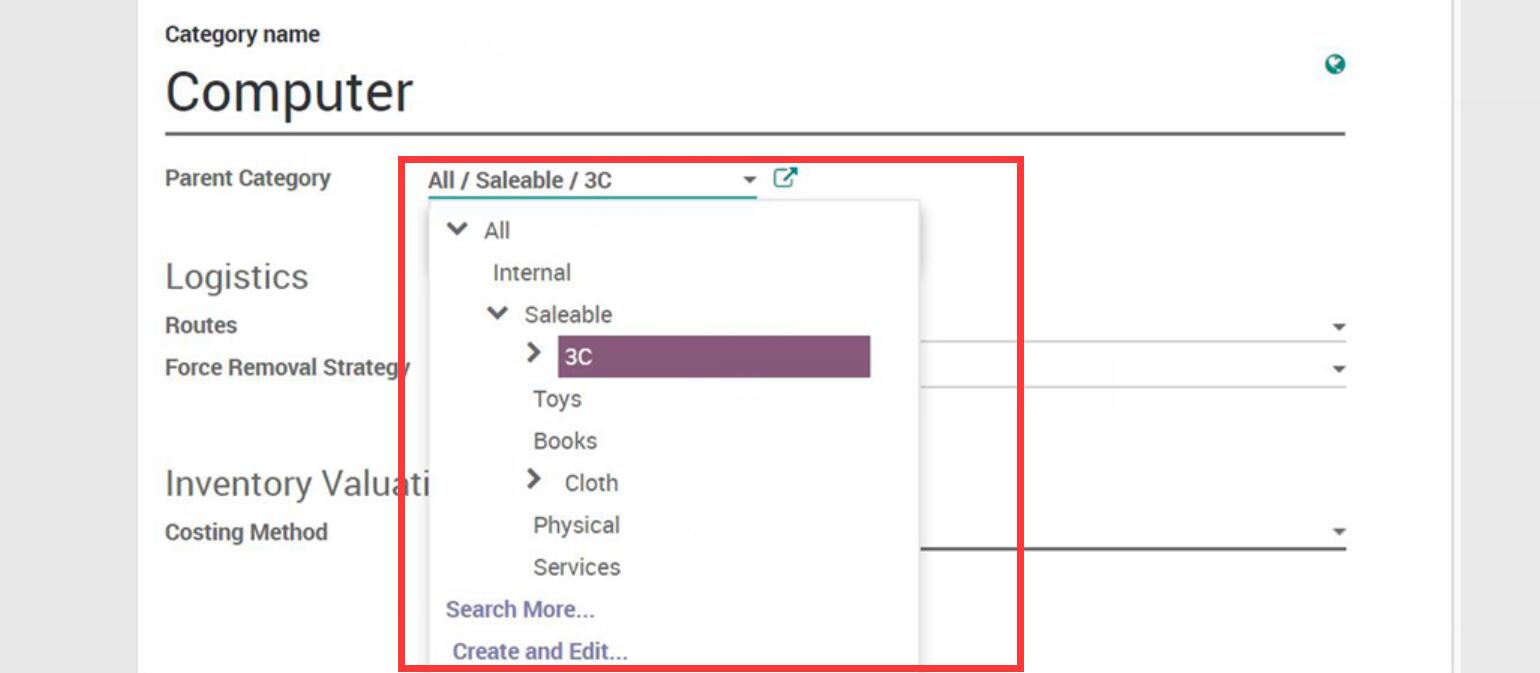
Task: Select the Books category
Action: pos(565,441)
